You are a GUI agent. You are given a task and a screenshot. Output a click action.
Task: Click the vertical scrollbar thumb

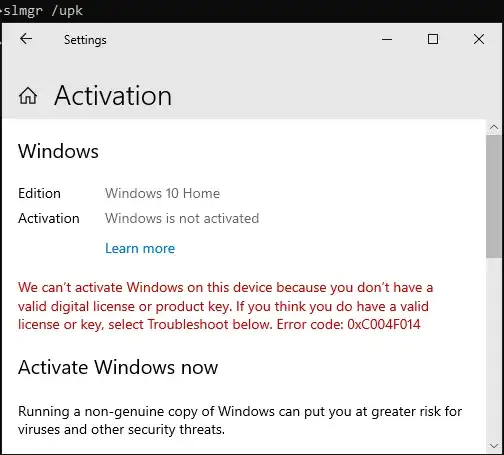[x=494, y=196]
